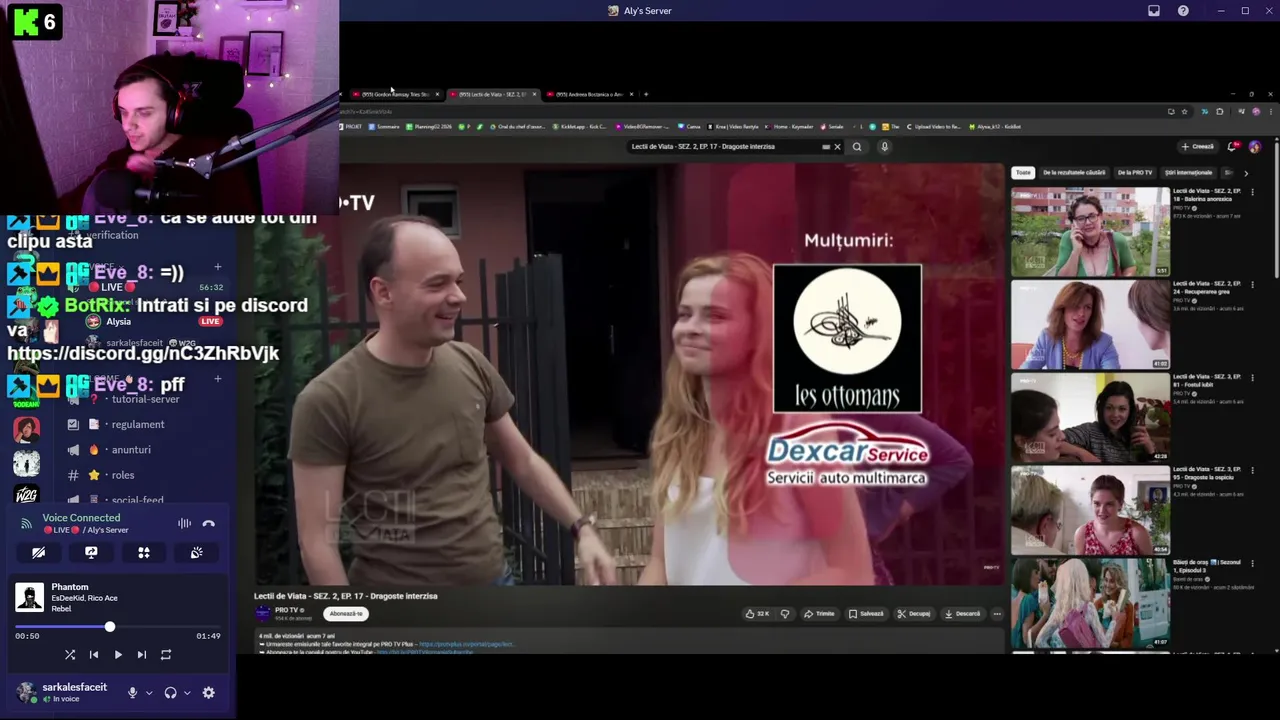Bookmark page with browser star icon
Viewport: 1280px width, 720px height.
coord(1185,112)
